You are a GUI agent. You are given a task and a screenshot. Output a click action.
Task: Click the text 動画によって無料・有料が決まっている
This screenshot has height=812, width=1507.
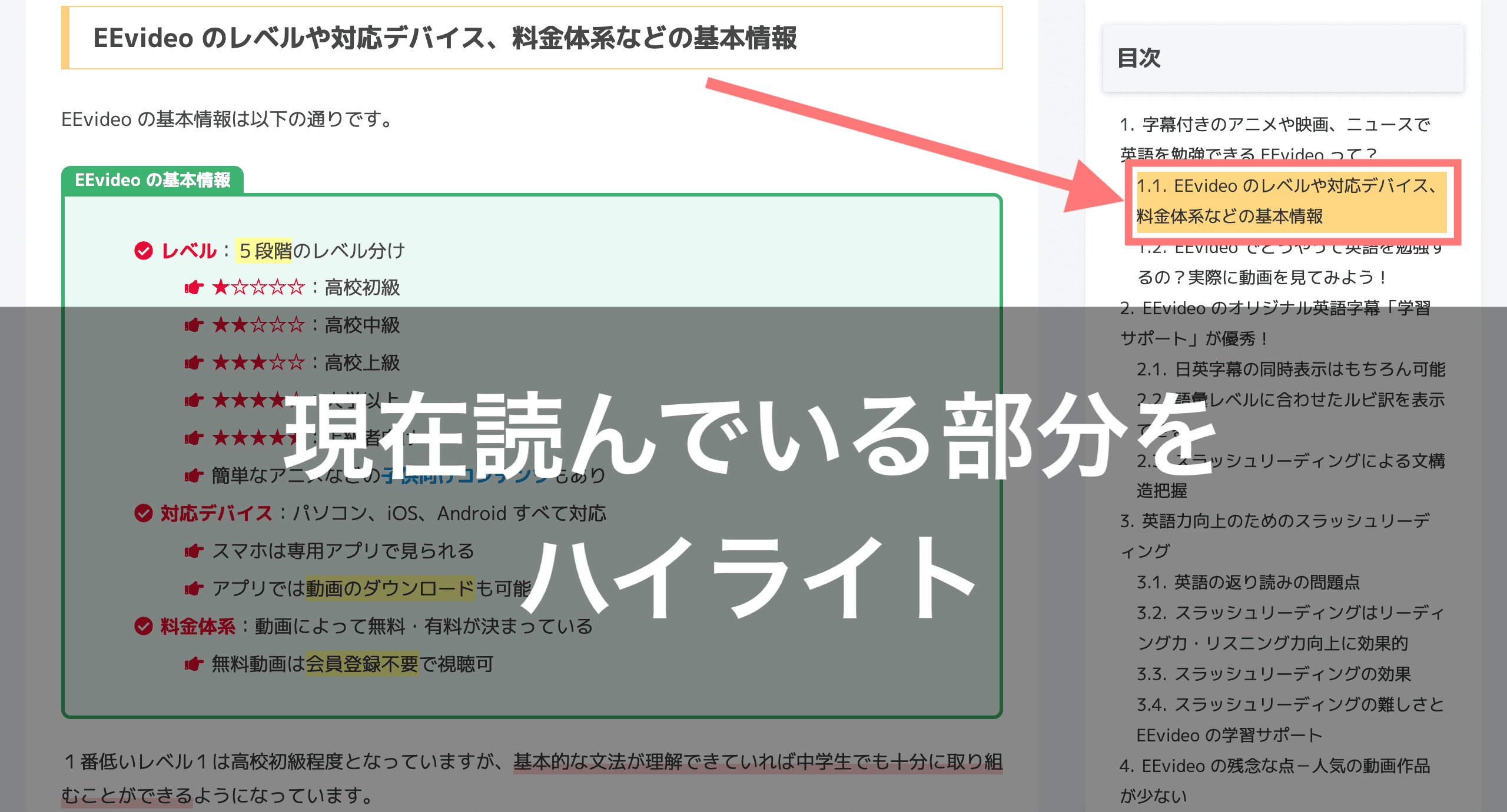[424, 626]
